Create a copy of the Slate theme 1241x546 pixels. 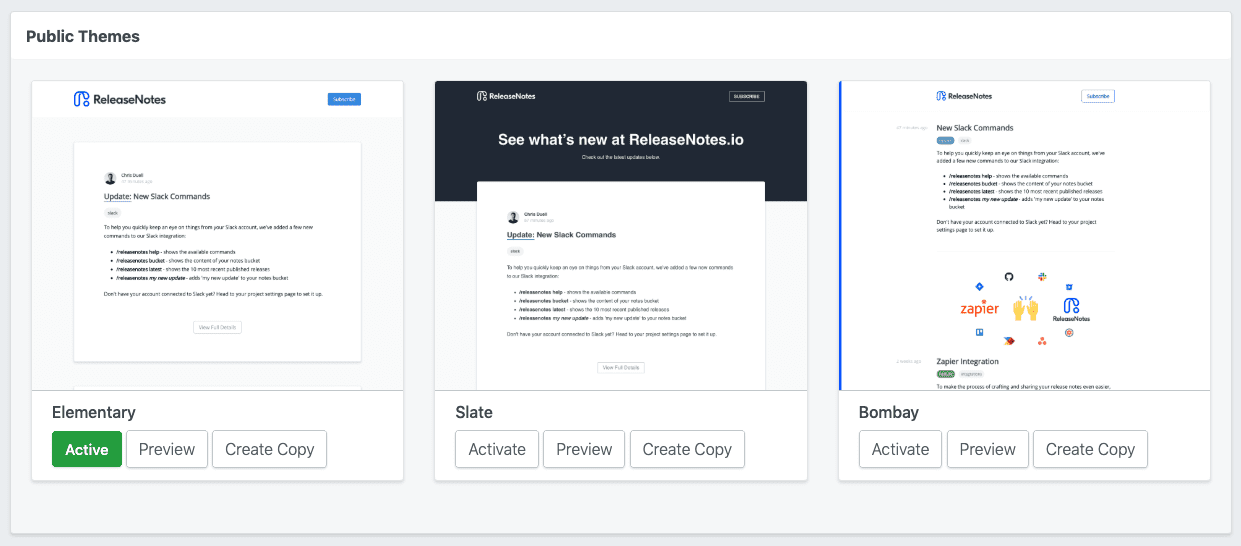point(687,449)
